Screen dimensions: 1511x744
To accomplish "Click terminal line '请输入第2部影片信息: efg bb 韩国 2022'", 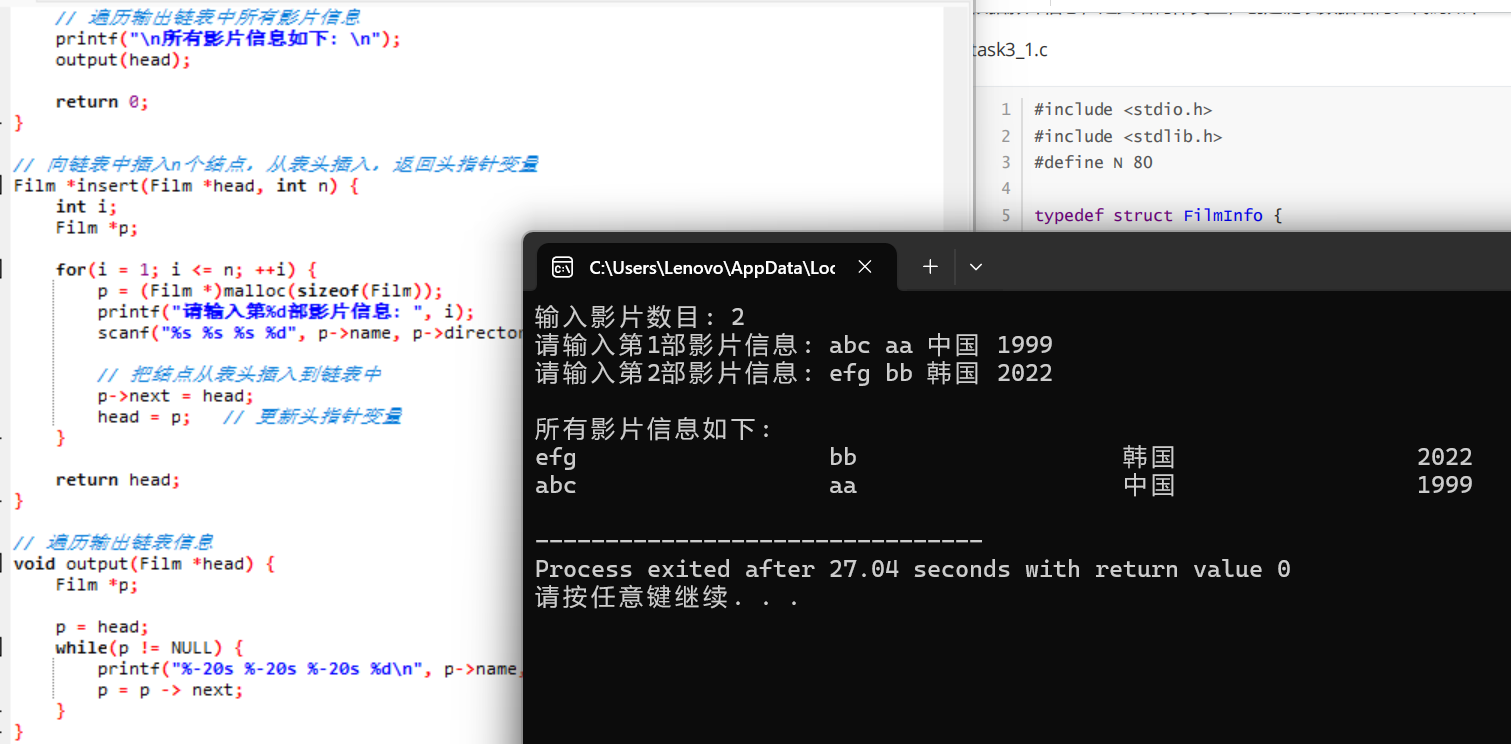I will [x=794, y=374].
